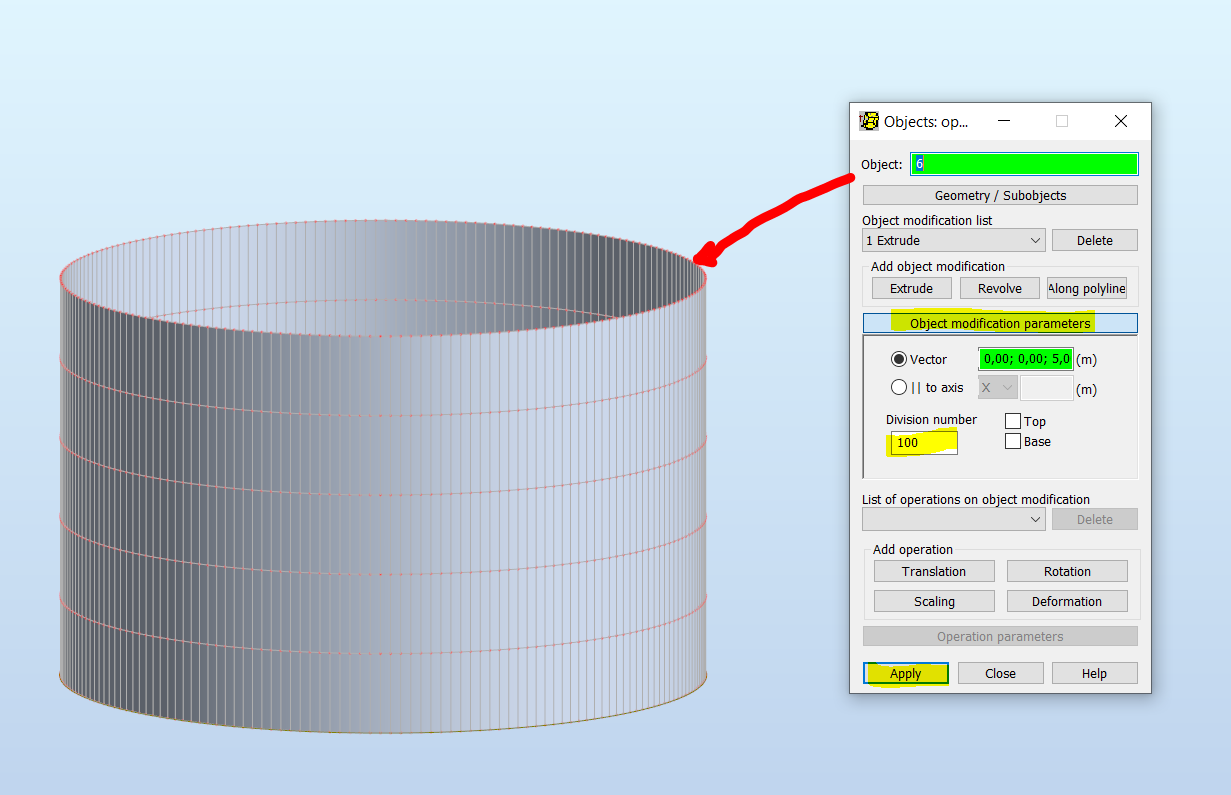Add a Deformation operation
The image size is (1231, 795).
(1067, 600)
